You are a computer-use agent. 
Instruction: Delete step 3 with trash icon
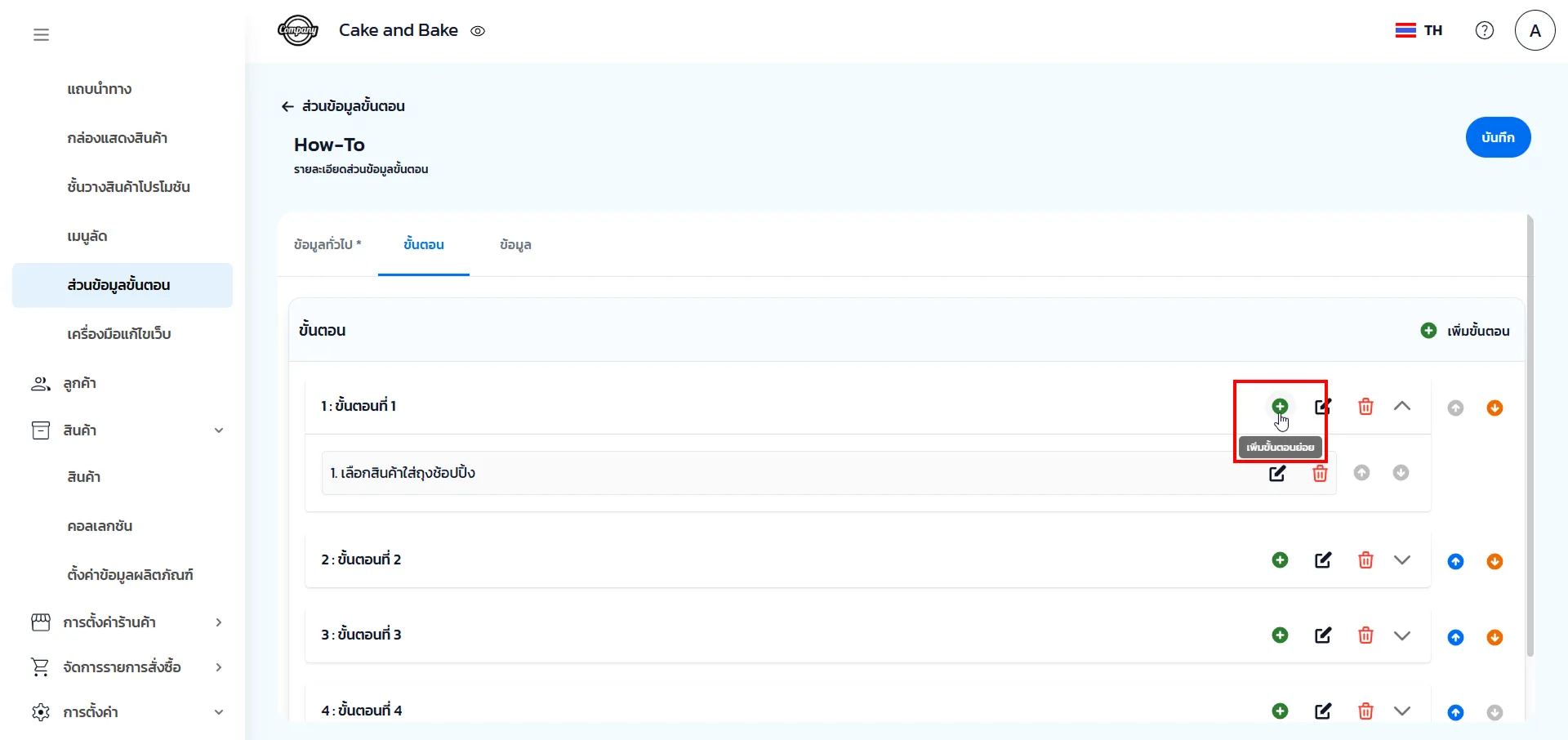pos(1365,635)
